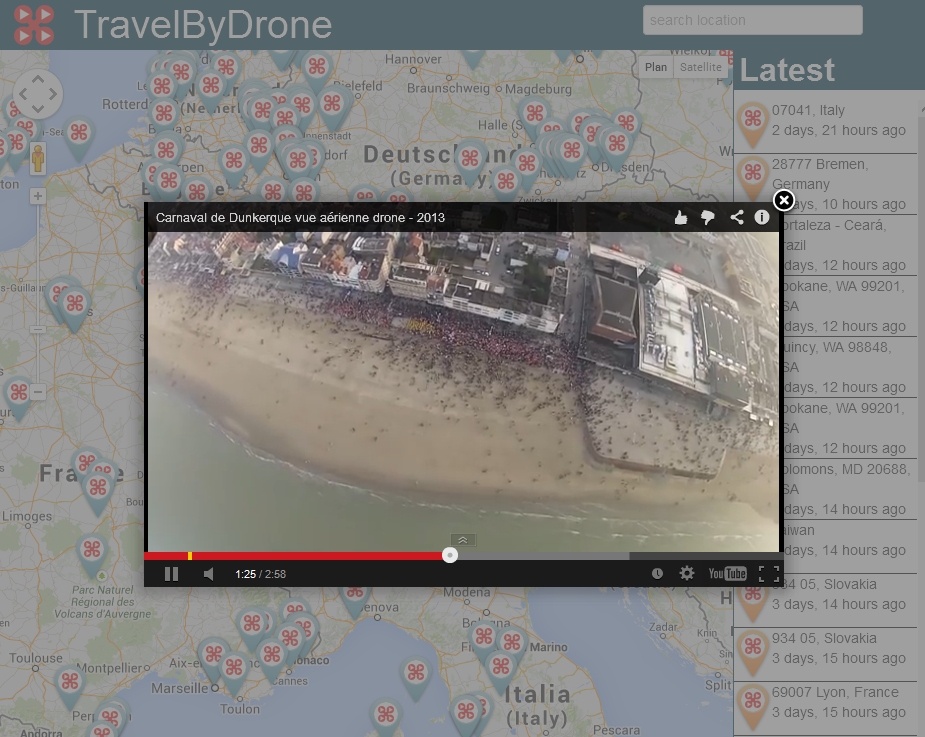Mute the video volume
Image resolution: width=925 pixels, height=737 pixels.
[208, 574]
